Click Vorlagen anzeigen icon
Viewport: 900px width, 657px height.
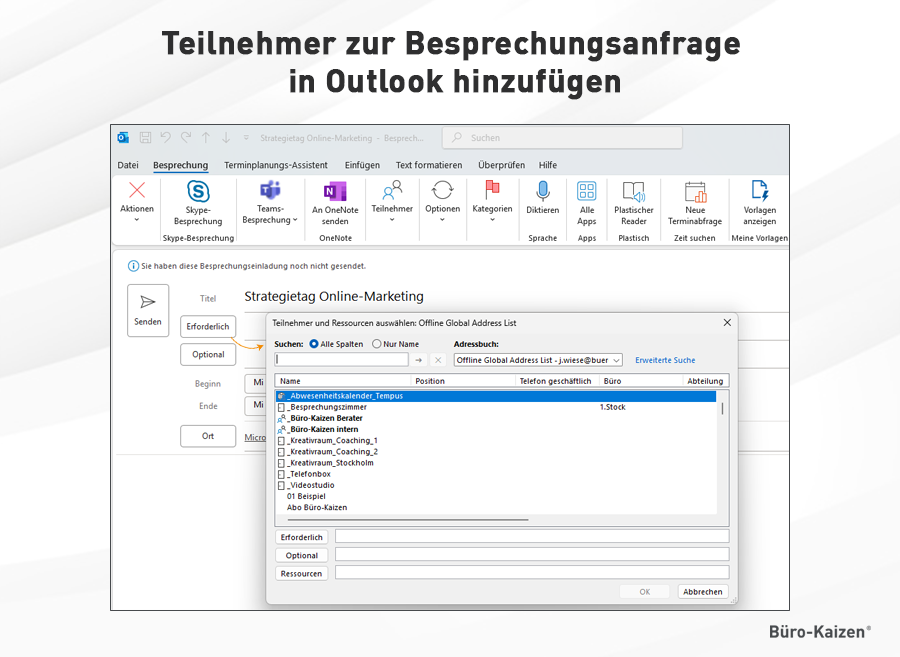point(759,191)
